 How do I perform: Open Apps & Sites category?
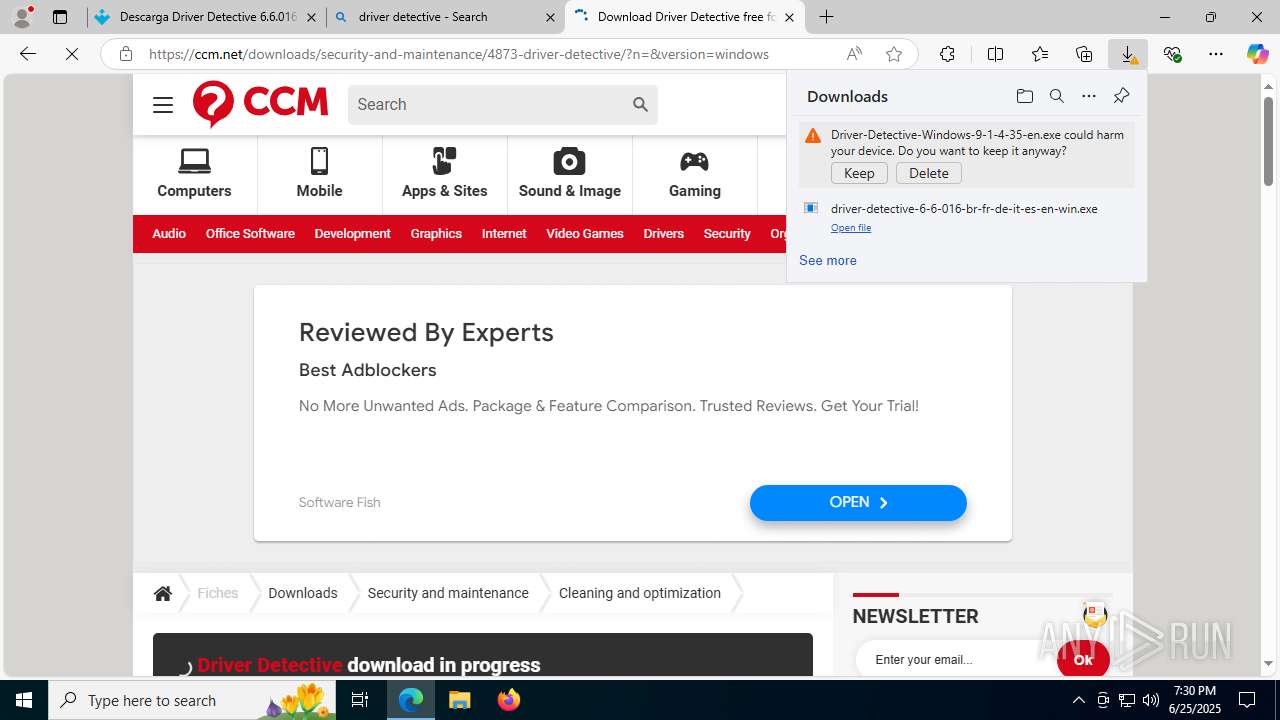pyautogui.click(x=444, y=174)
